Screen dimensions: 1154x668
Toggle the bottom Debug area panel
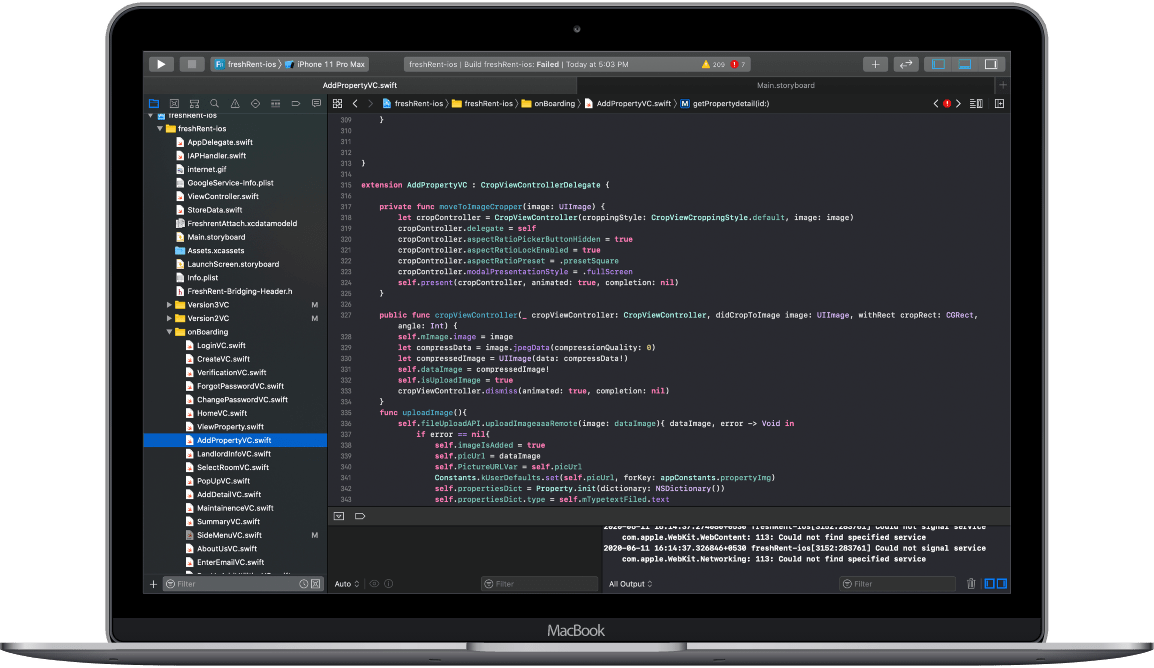(964, 64)
